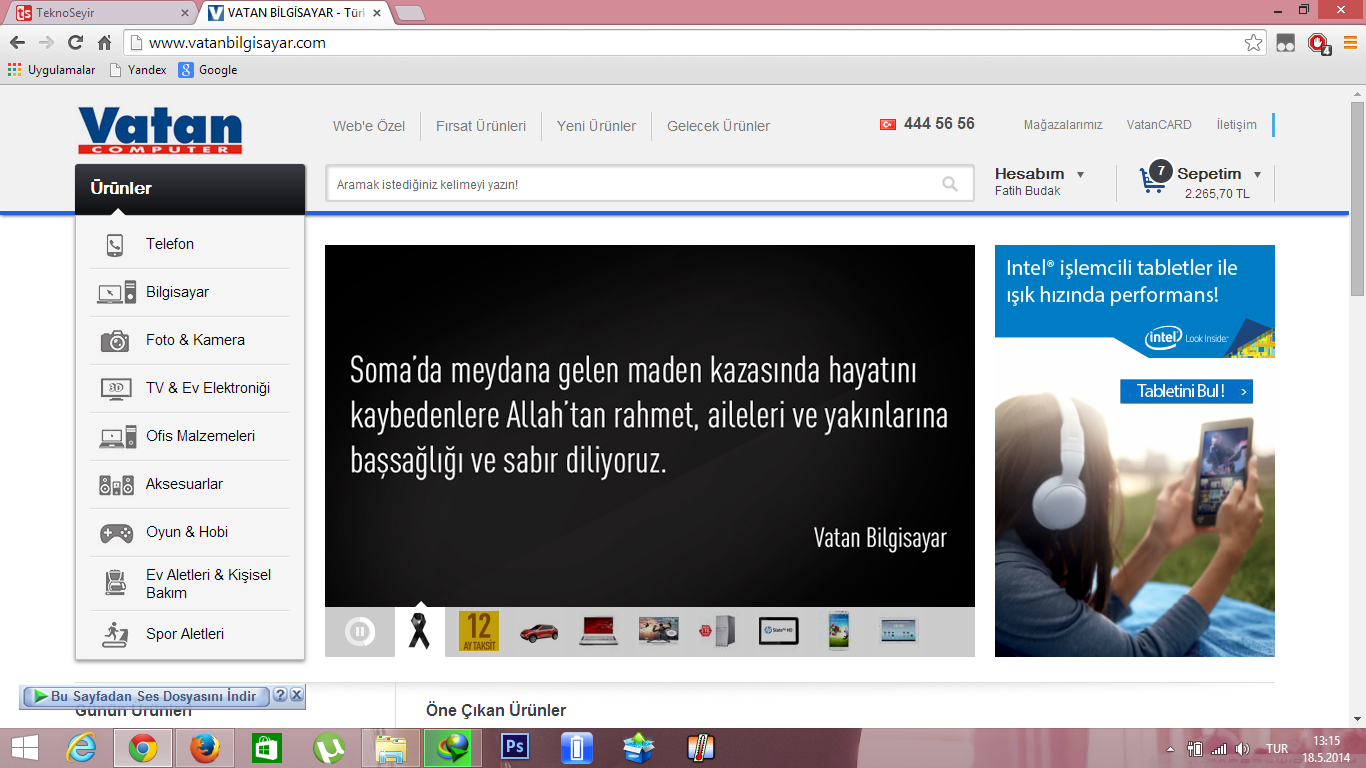Click the Aksesuarlar speaker icon
The height and width of the screenshot is (768, 1366).
click(x=116, y=485)
